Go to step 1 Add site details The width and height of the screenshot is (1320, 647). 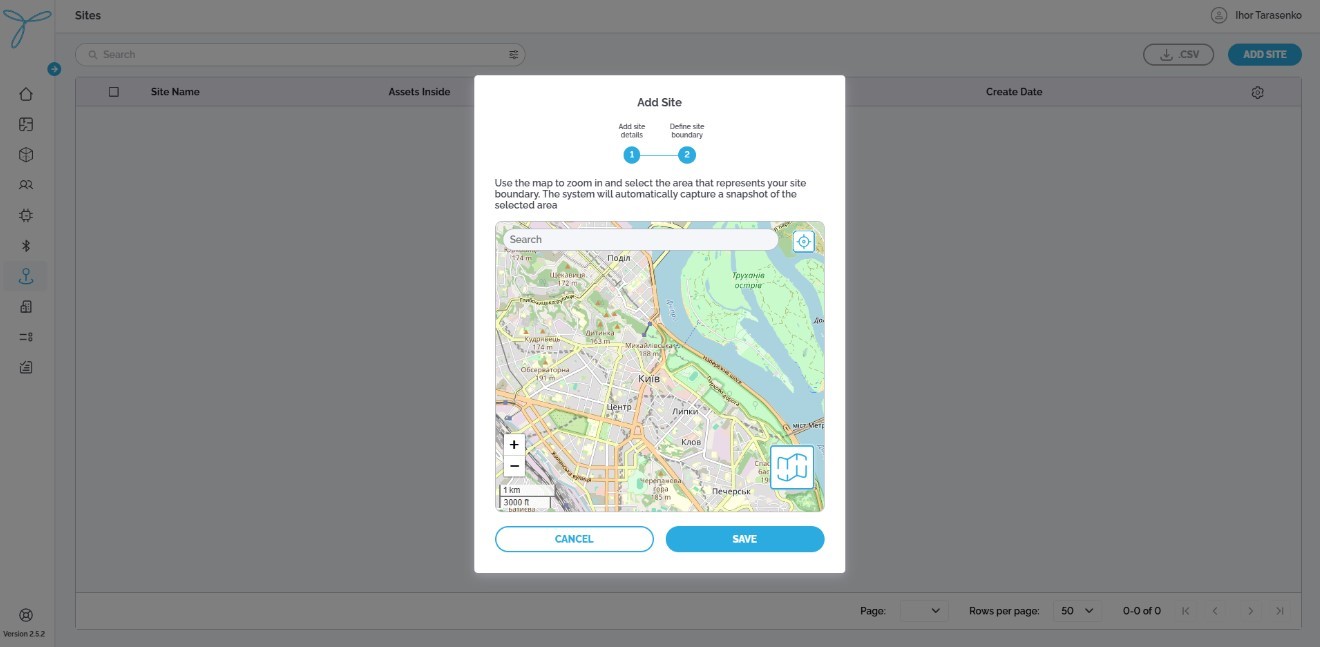pyautogui.click(x=631, y=155)
